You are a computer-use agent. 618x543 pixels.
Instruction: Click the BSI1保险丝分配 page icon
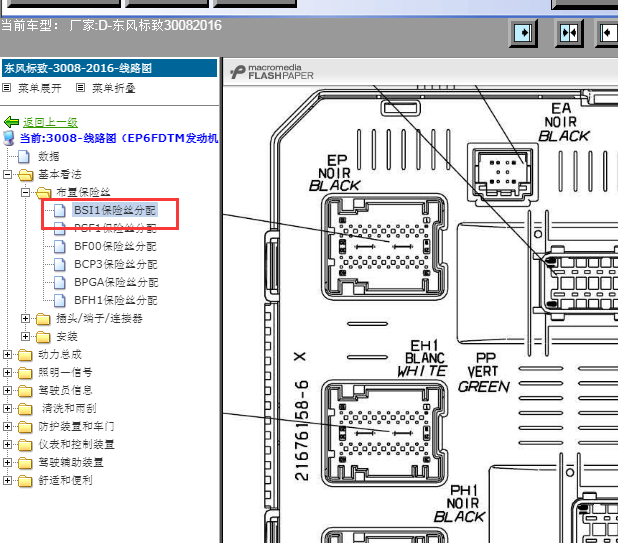click(60, 210)
